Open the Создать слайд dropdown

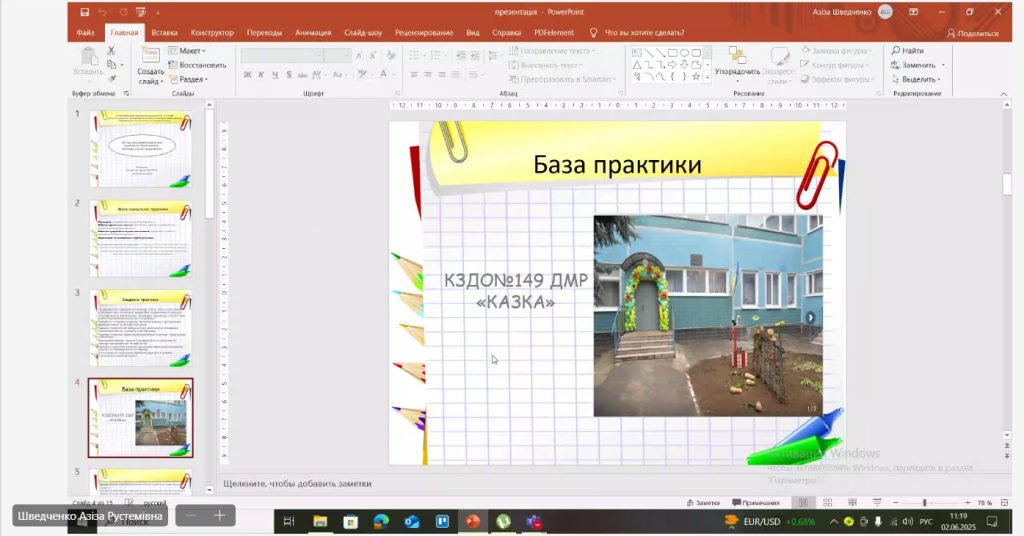151,77
